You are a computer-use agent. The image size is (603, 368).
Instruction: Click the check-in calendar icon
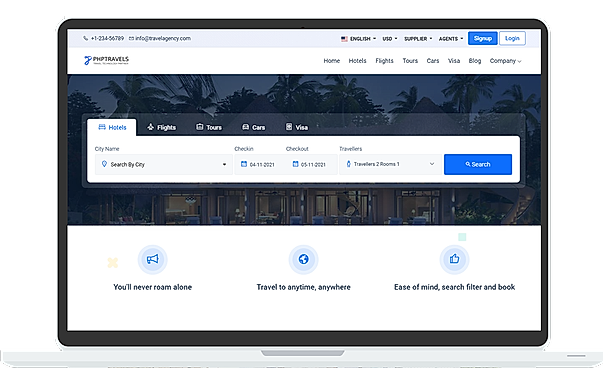tap(244, 164)
